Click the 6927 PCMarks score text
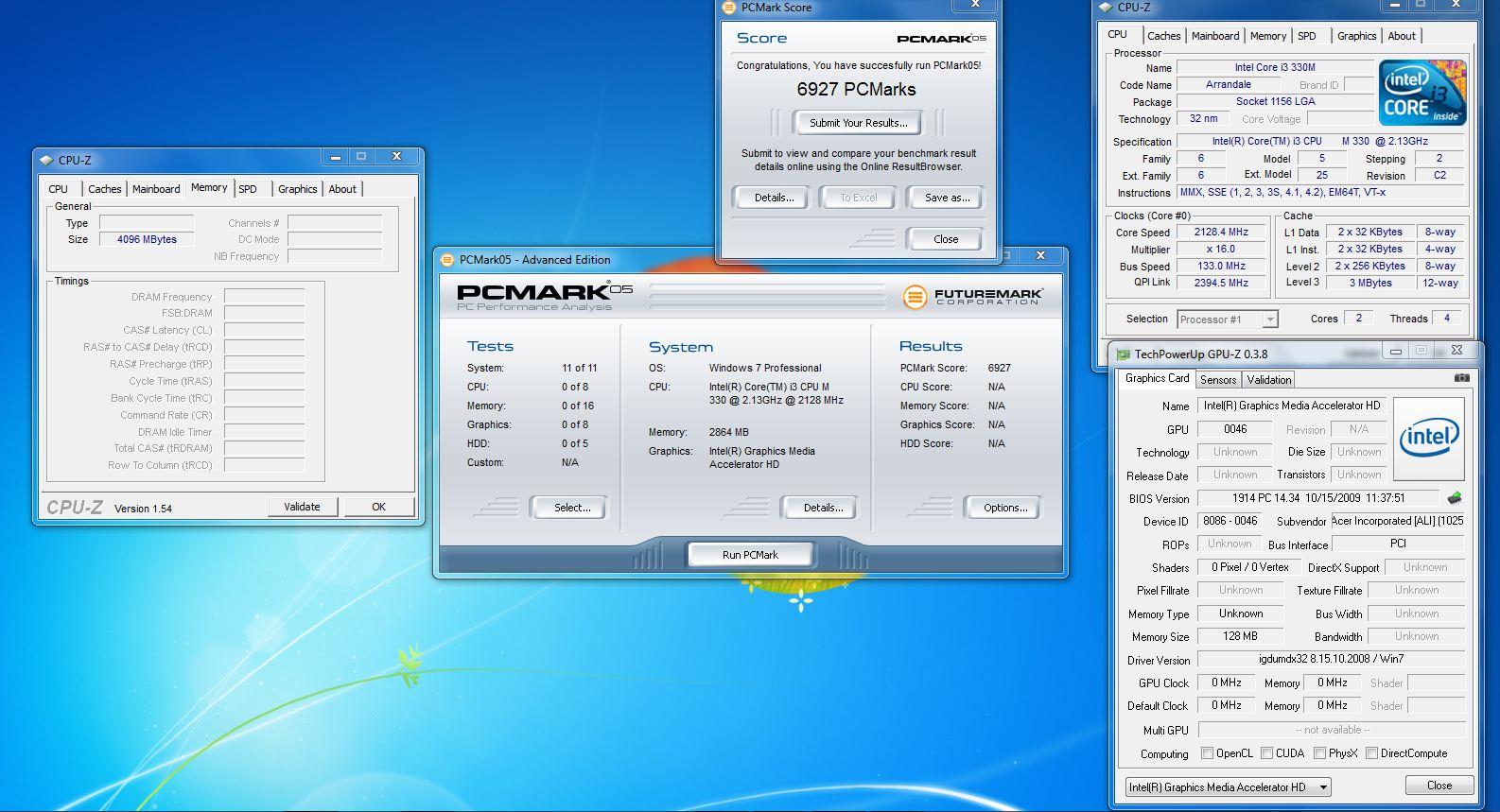The image size is (1500, 812). (x=856, y=90)
